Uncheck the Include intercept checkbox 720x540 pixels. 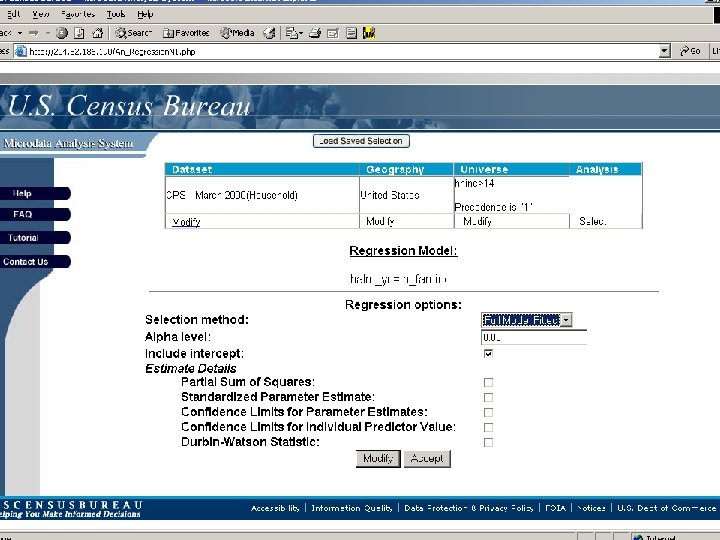488,354
